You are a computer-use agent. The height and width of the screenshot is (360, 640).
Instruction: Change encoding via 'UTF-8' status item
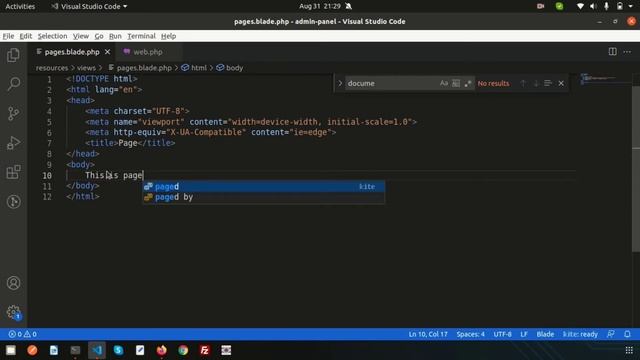(x=502, y=334)
